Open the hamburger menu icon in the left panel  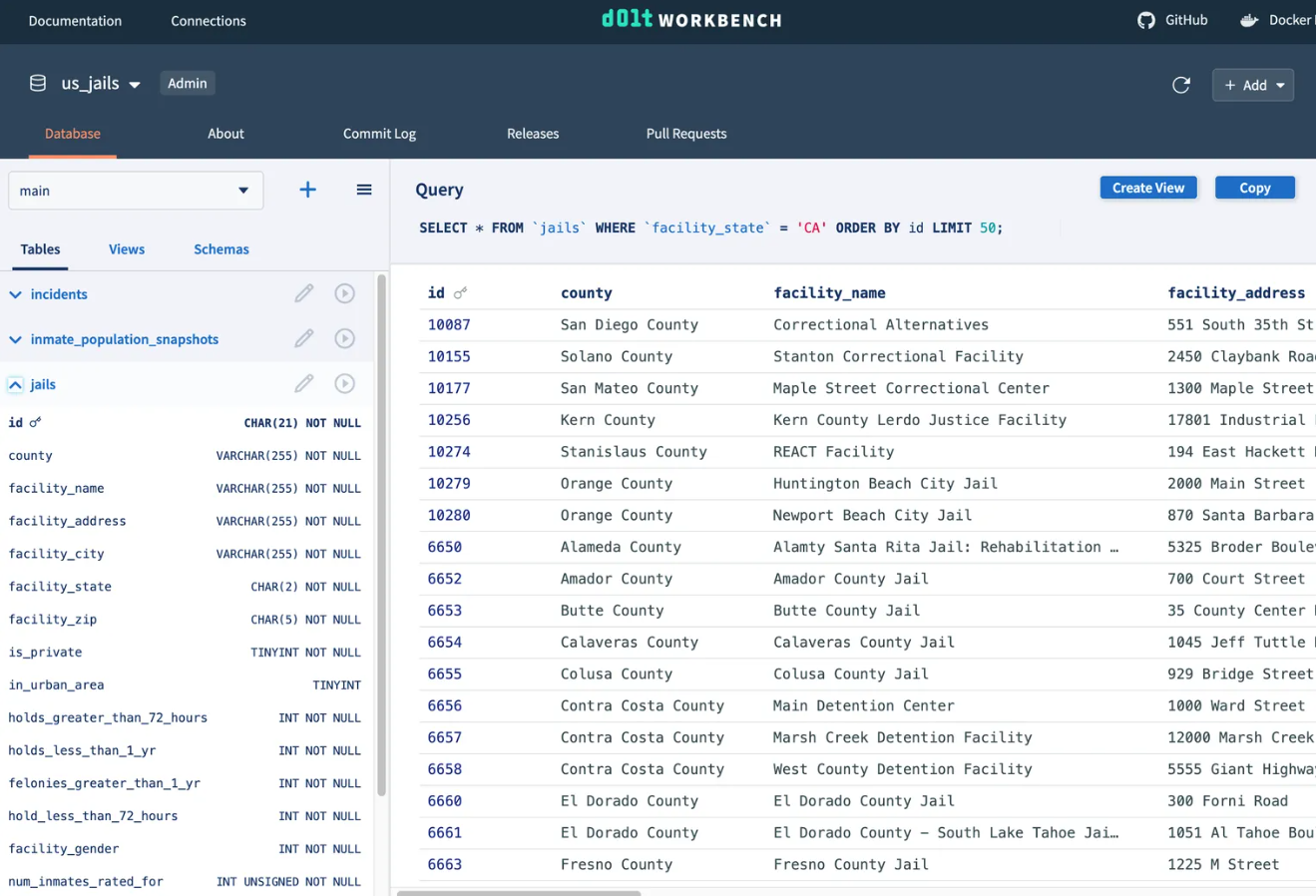(x=364, y=190)
